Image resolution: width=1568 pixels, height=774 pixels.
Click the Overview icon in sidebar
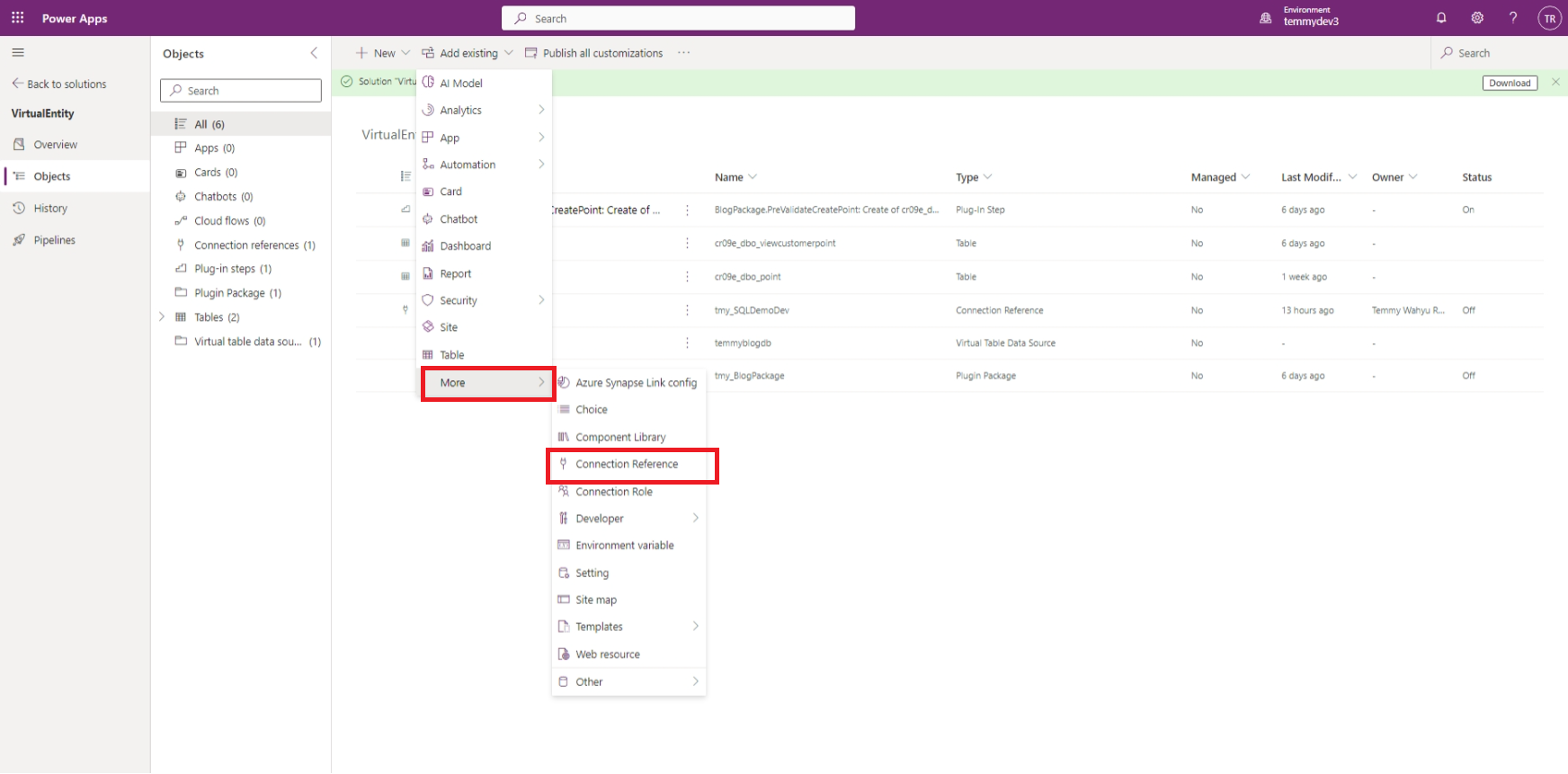click(x=19, y=144)
